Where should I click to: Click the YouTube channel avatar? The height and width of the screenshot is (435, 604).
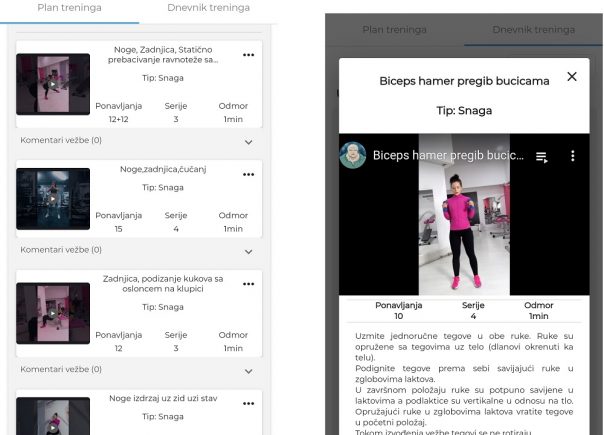click(x=353, y=156)
